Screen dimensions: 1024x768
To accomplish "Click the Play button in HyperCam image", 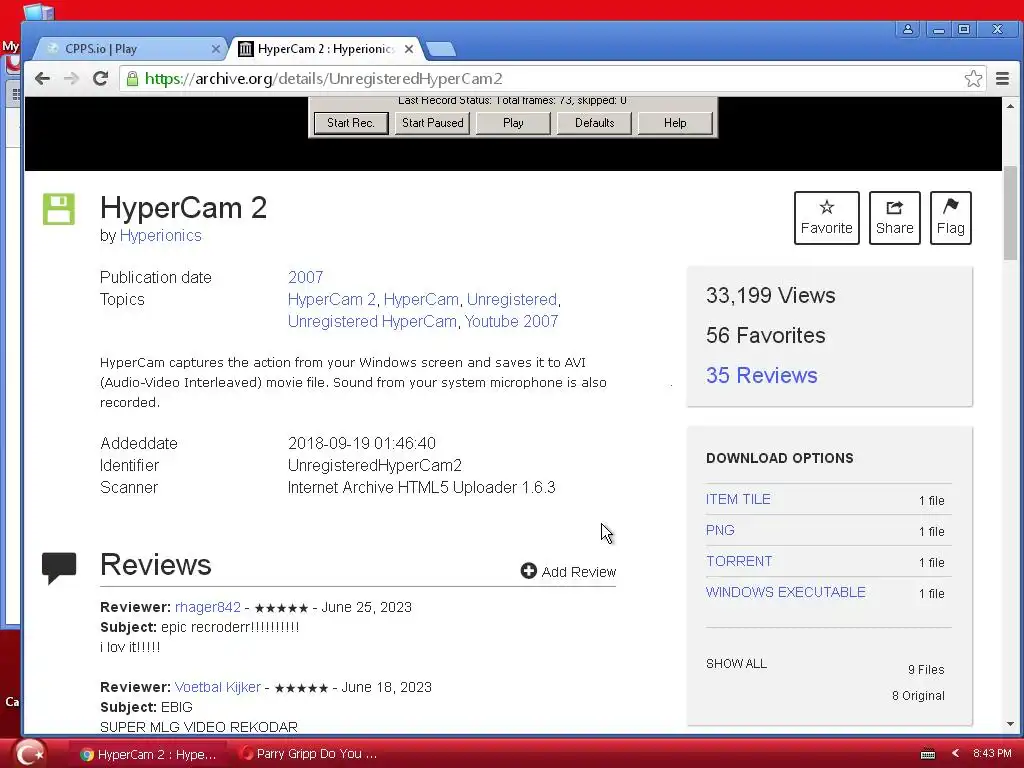I will [x=513, y=123].
